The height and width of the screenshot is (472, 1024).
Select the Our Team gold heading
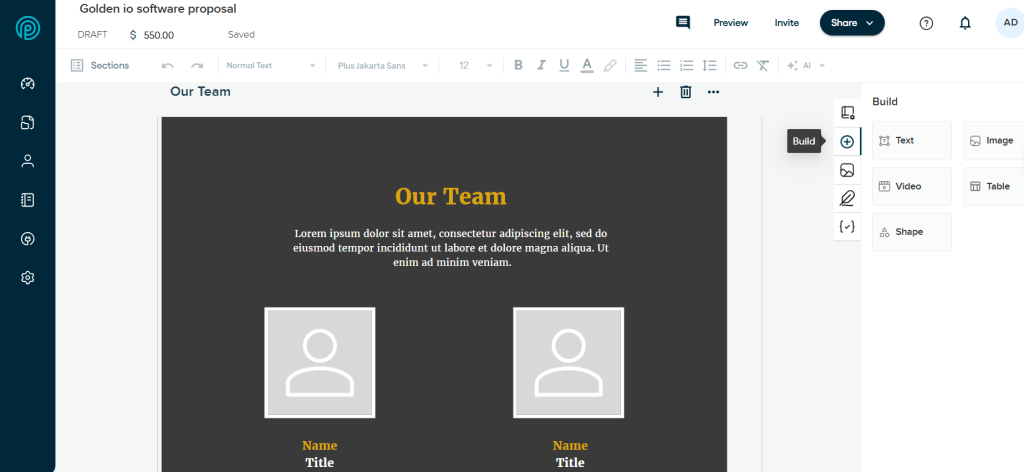(x=451, y=196)
